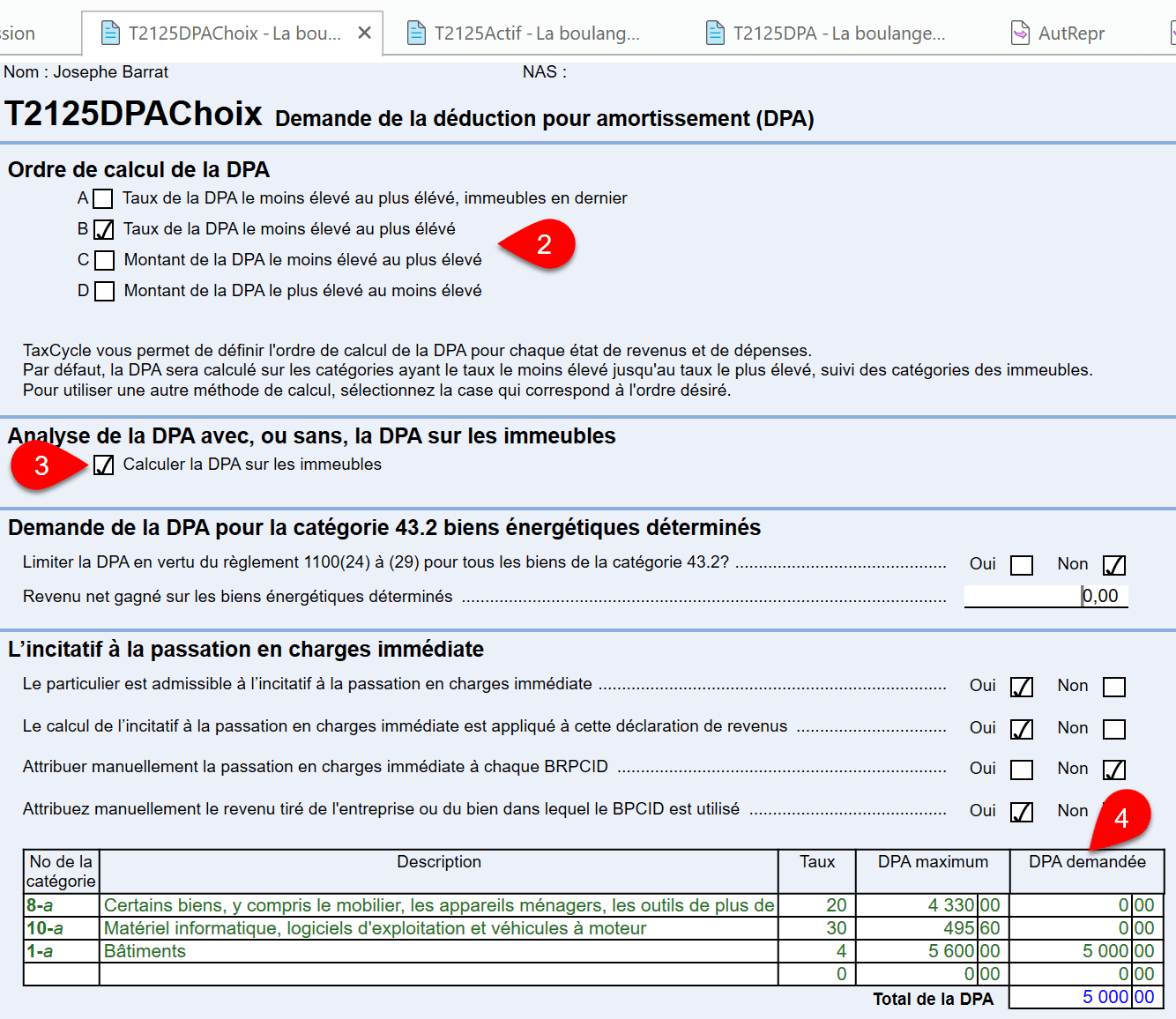Click the Revenu net gagné amount field
The height and width of the screenshot is (1019, 1176).
[1046, 597]
